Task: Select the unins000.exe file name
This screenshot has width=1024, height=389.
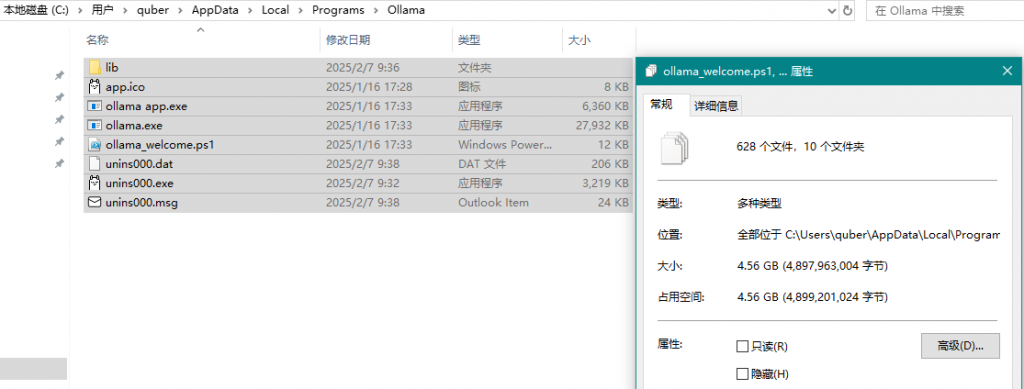Action: pyautogui.click(x=139, y=183)
